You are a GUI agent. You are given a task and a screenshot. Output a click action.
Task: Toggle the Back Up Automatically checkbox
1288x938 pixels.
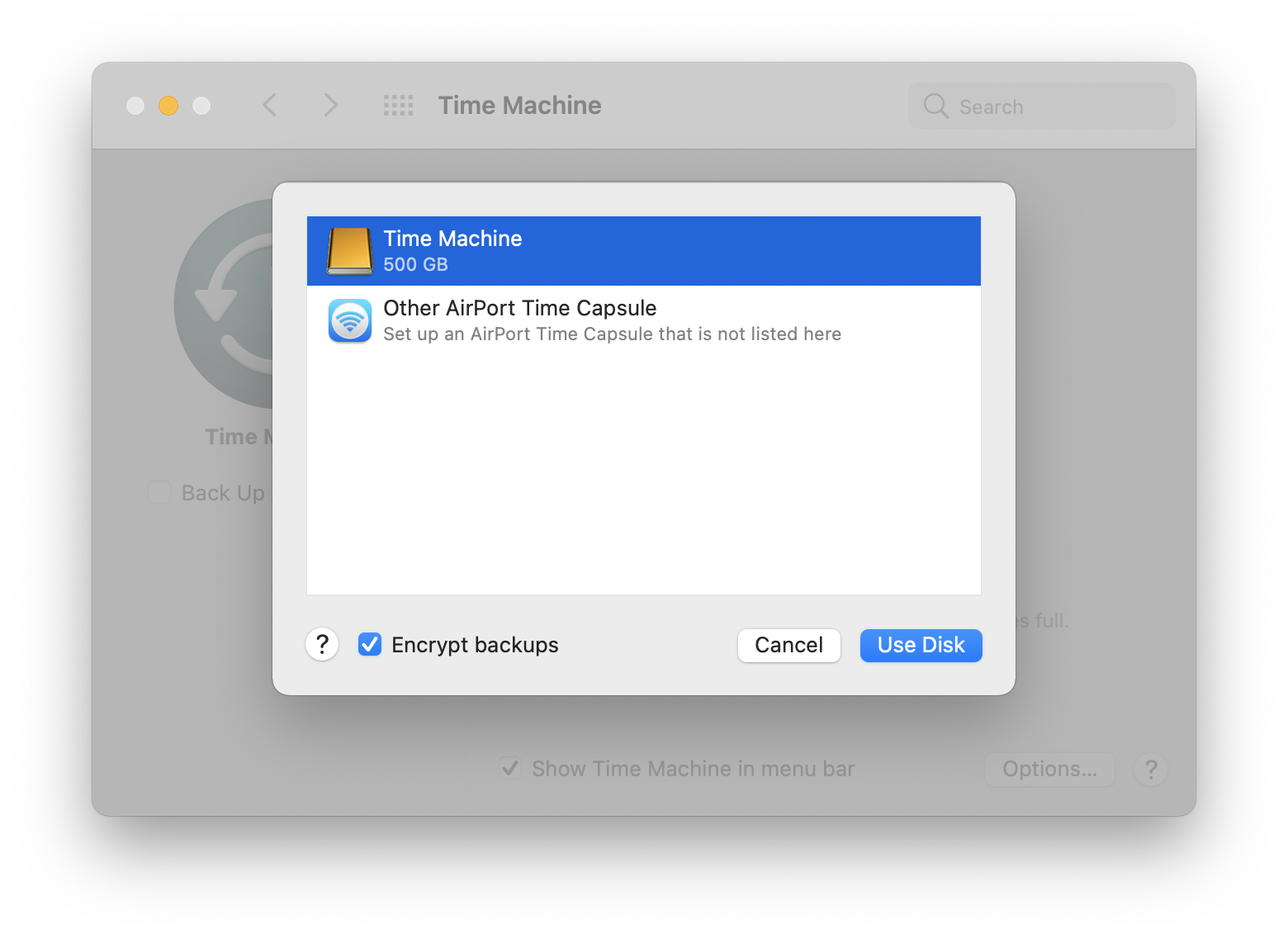159,492
